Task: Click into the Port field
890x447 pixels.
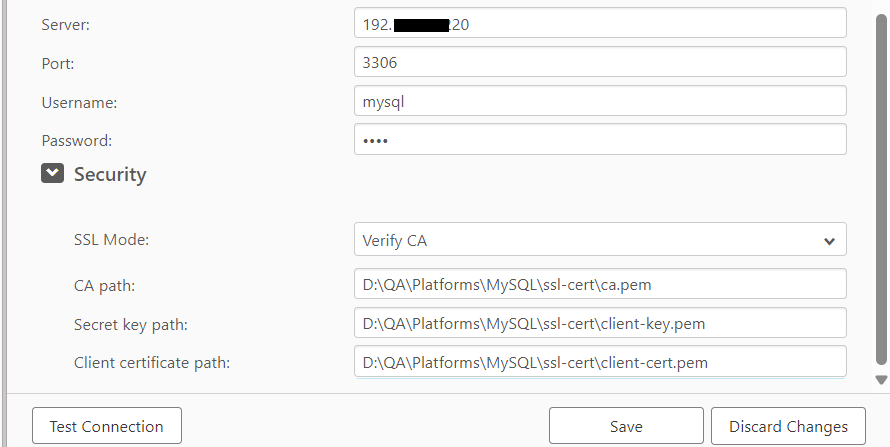Action: click(600, 62)
